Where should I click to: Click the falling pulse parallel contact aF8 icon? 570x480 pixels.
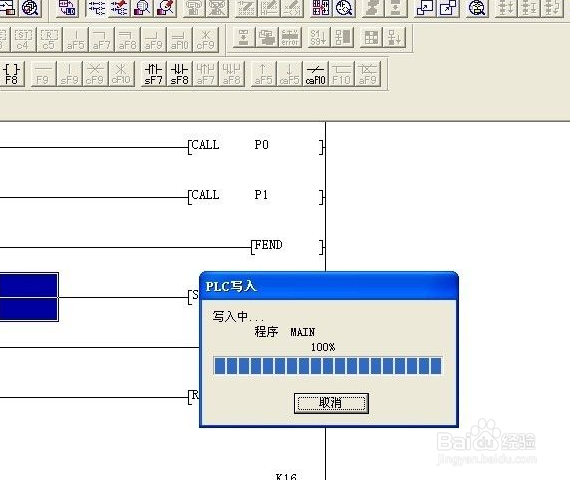point(232,74)
